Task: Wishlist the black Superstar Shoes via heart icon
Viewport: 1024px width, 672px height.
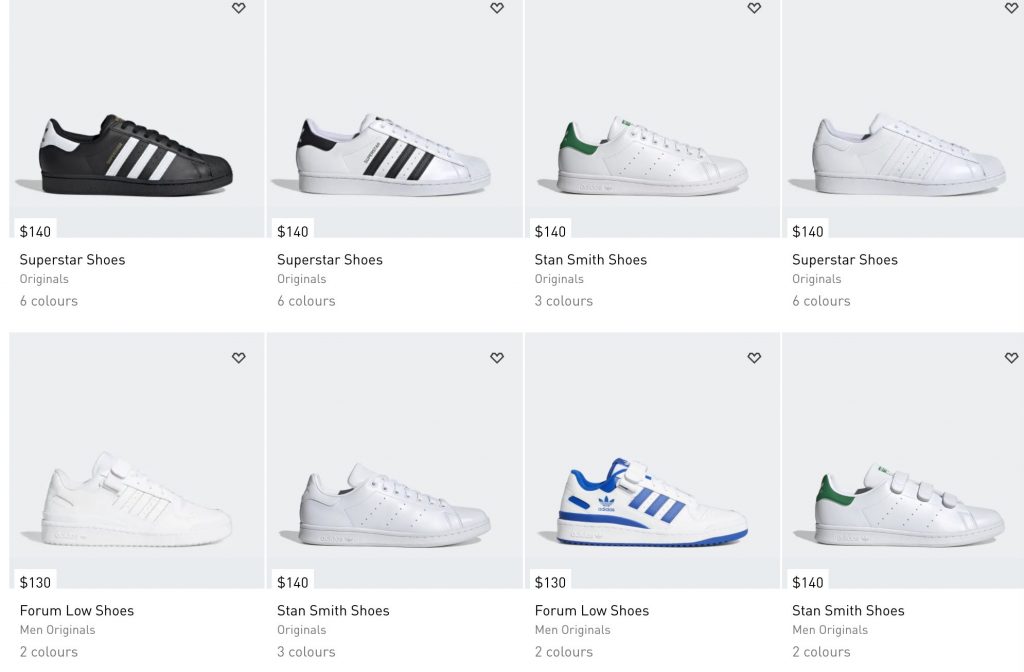Action: click(238, 8)
